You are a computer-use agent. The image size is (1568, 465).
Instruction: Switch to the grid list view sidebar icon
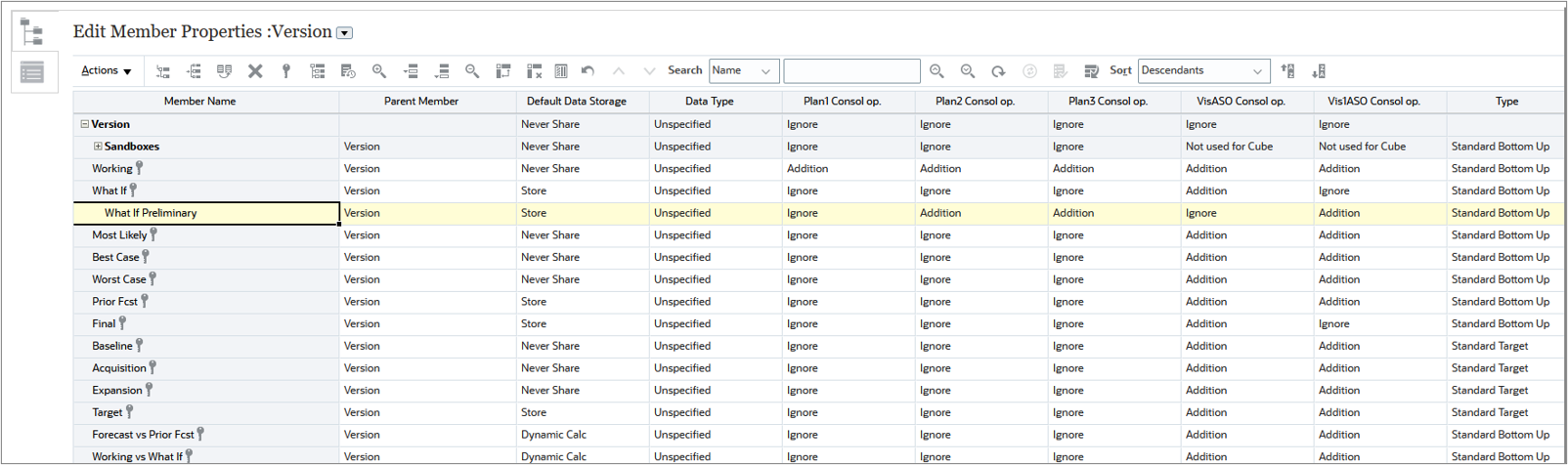[32, 72]
